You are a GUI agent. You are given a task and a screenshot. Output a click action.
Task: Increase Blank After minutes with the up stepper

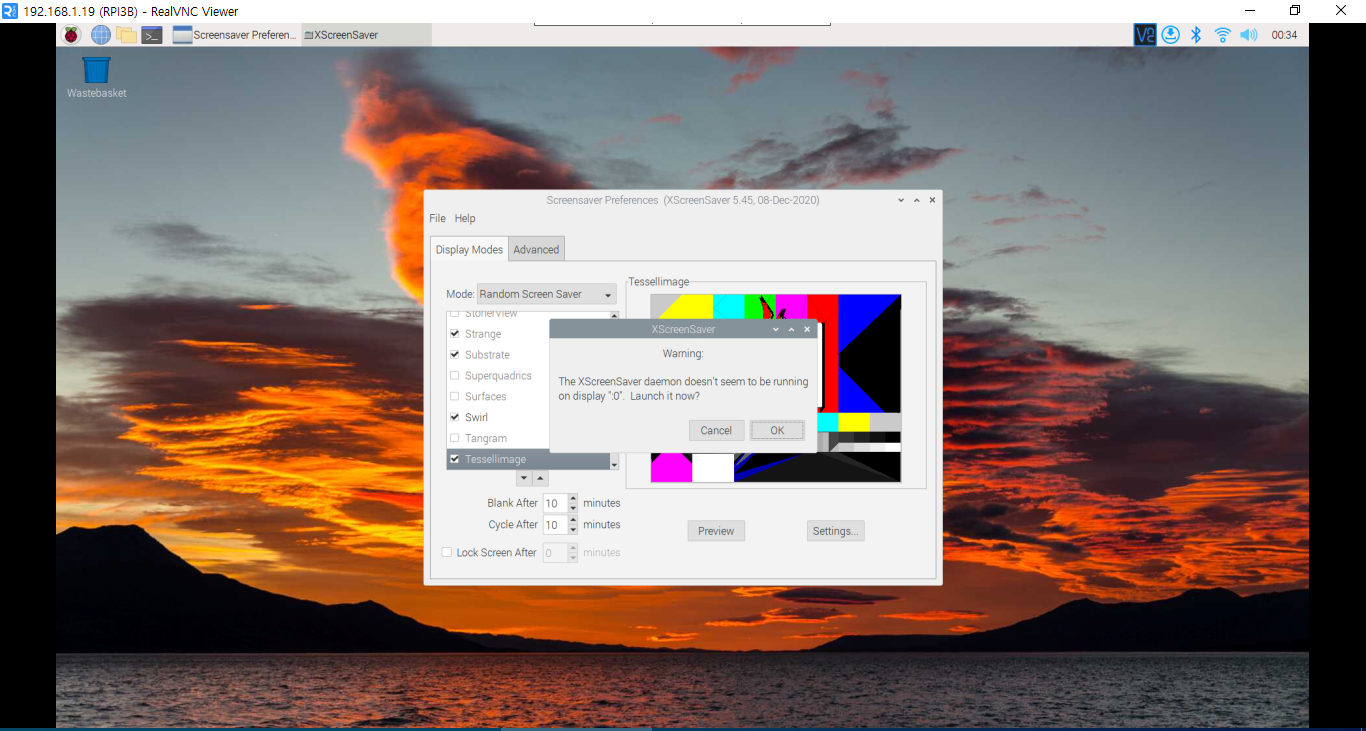[x=571, y=499]
